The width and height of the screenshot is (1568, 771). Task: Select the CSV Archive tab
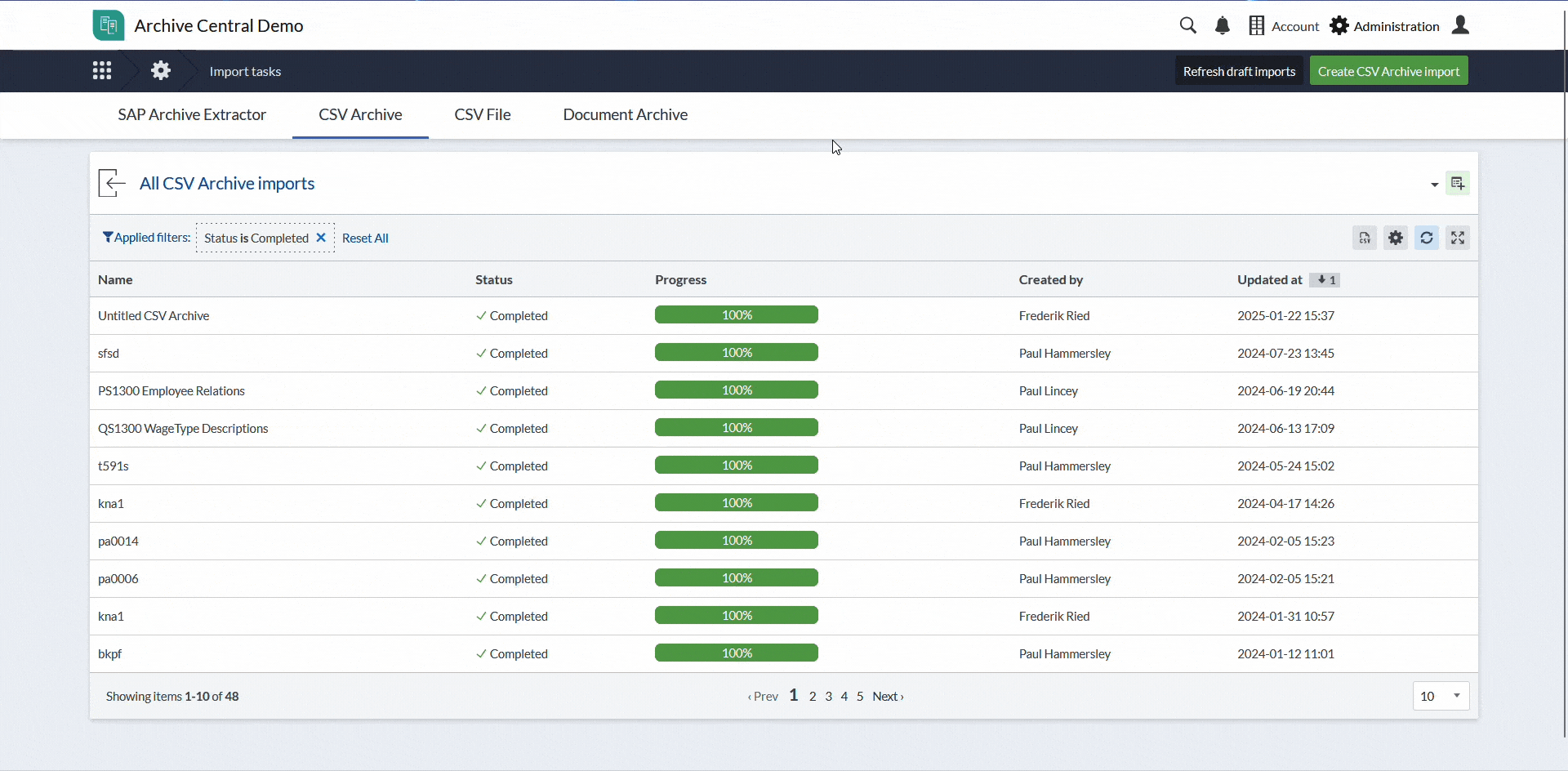coord(360,115)
